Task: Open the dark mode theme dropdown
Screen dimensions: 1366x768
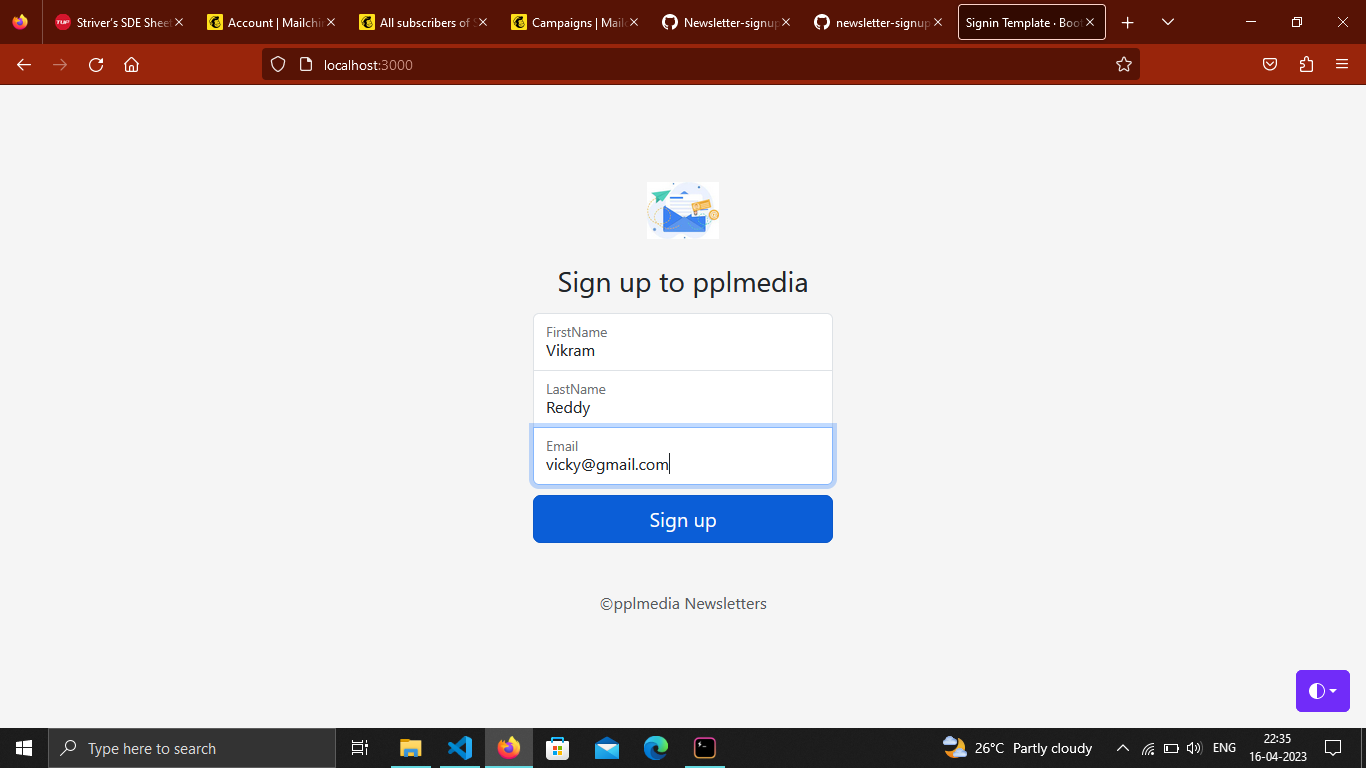Action: pyautogui.click(x=1322, y=690)
